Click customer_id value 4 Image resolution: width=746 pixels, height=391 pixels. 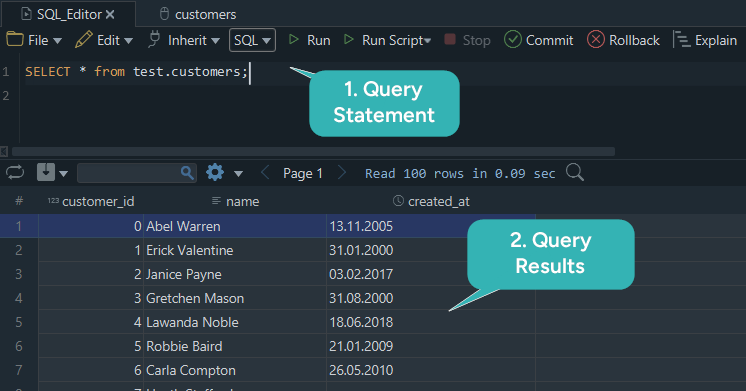click(x=91, y=322)
